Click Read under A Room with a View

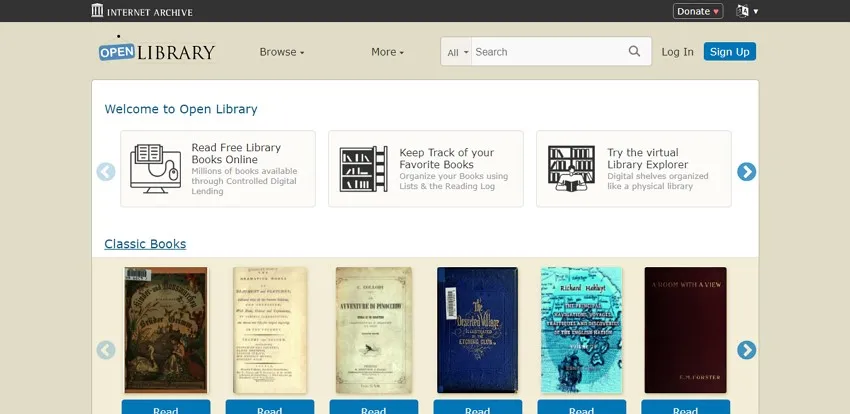[685, 407]
